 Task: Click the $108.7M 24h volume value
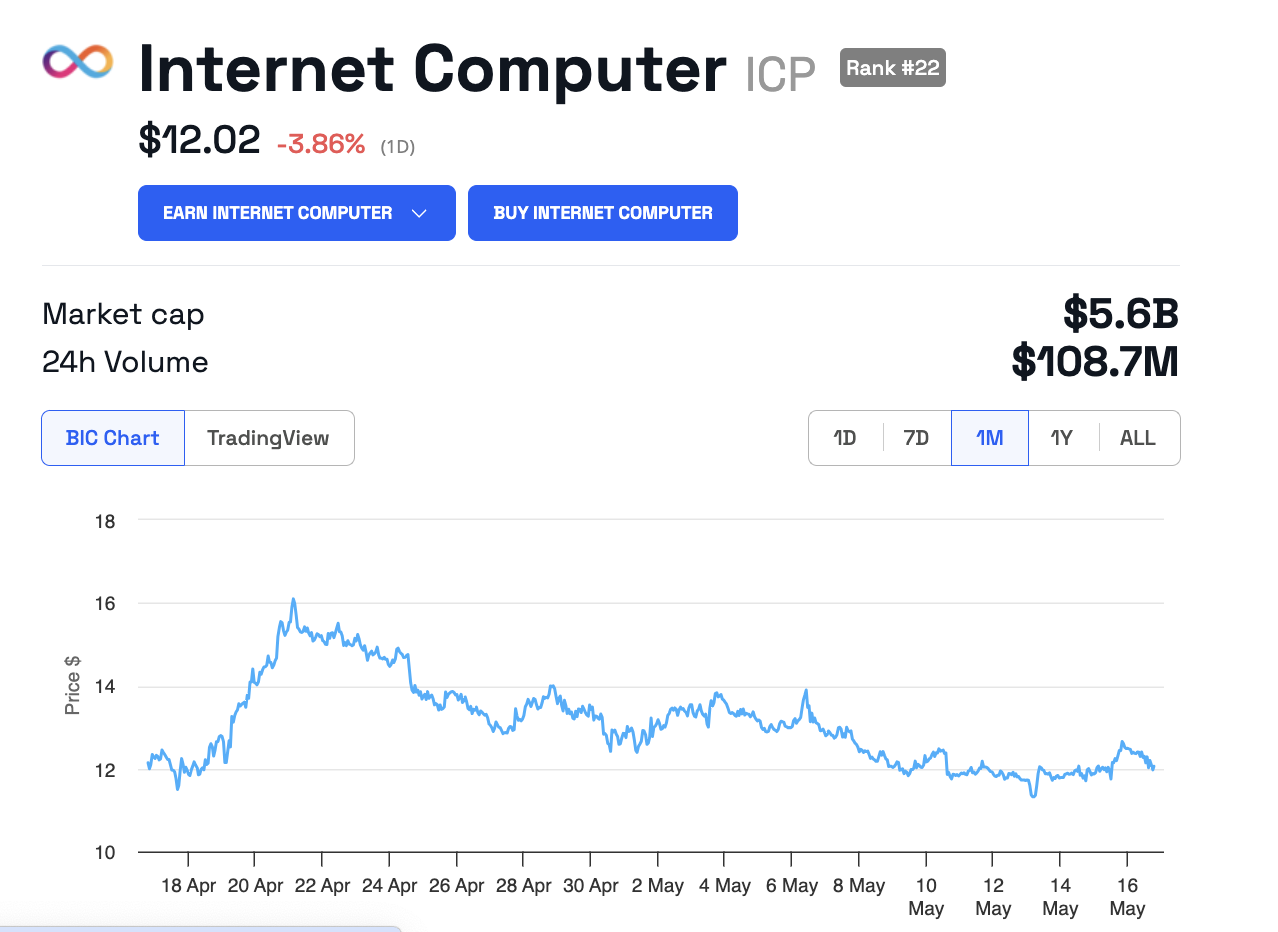(1095, 362)
